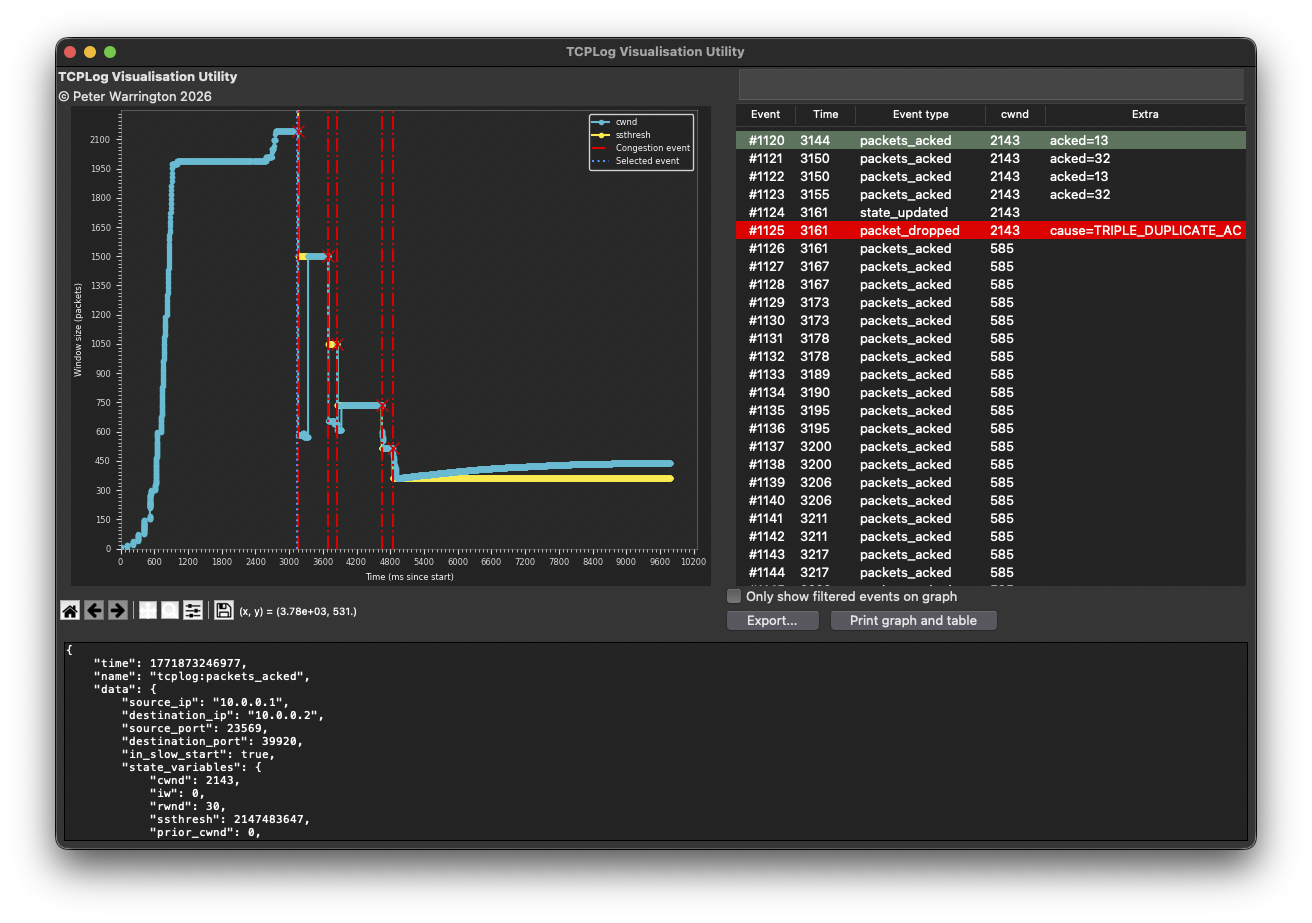This screenshot has width=1312, height=923.
Task: Select event row #1123
Action: (991, 195)
